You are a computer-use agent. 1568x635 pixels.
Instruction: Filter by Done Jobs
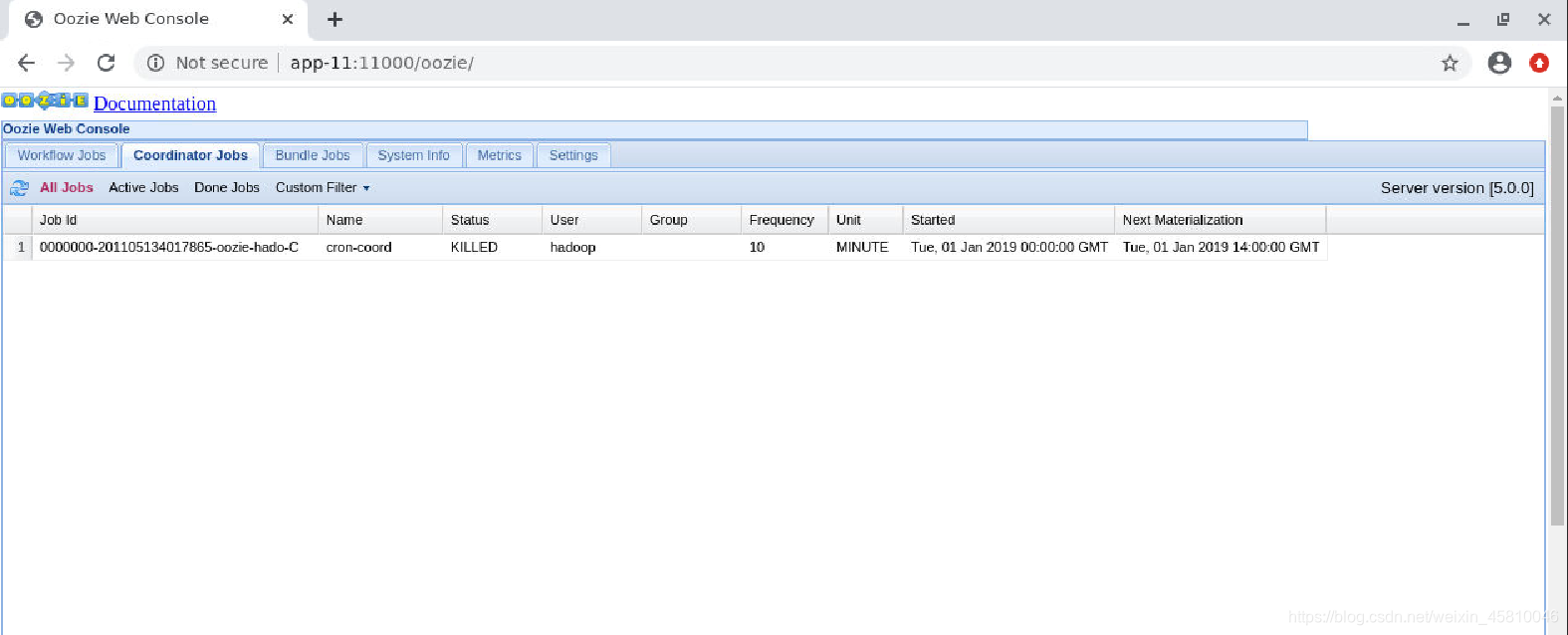click(227, 187)
